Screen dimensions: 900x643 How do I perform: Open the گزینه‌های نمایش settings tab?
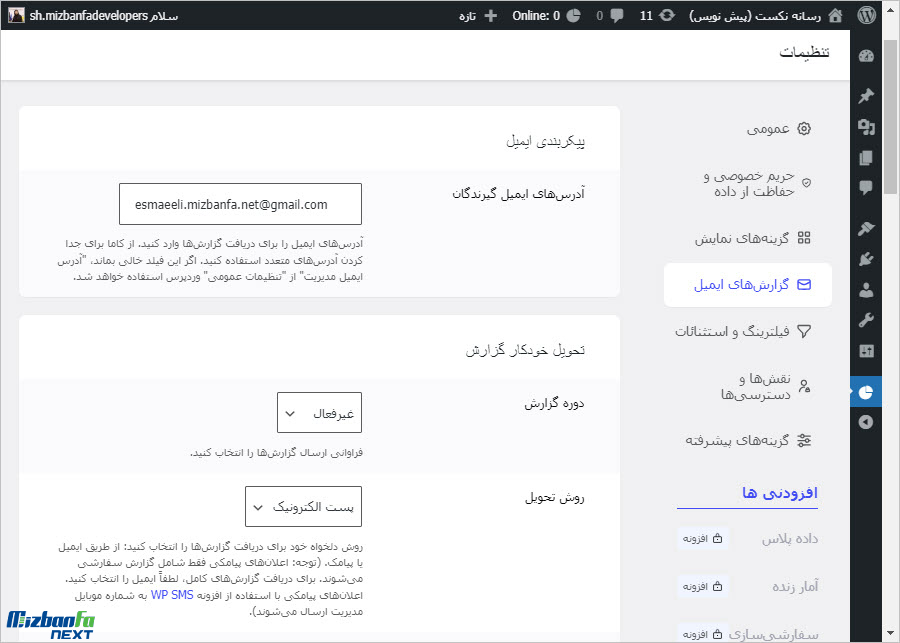pyautogui.click(x=747, y=238)
